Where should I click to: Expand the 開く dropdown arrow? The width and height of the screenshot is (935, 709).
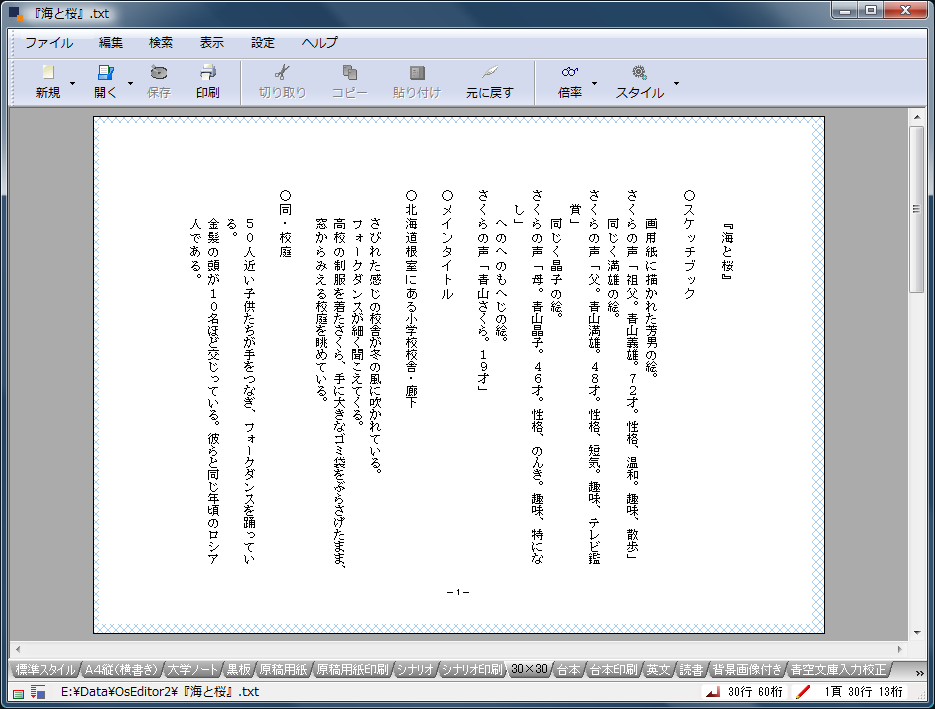click(x=130, y=83)
